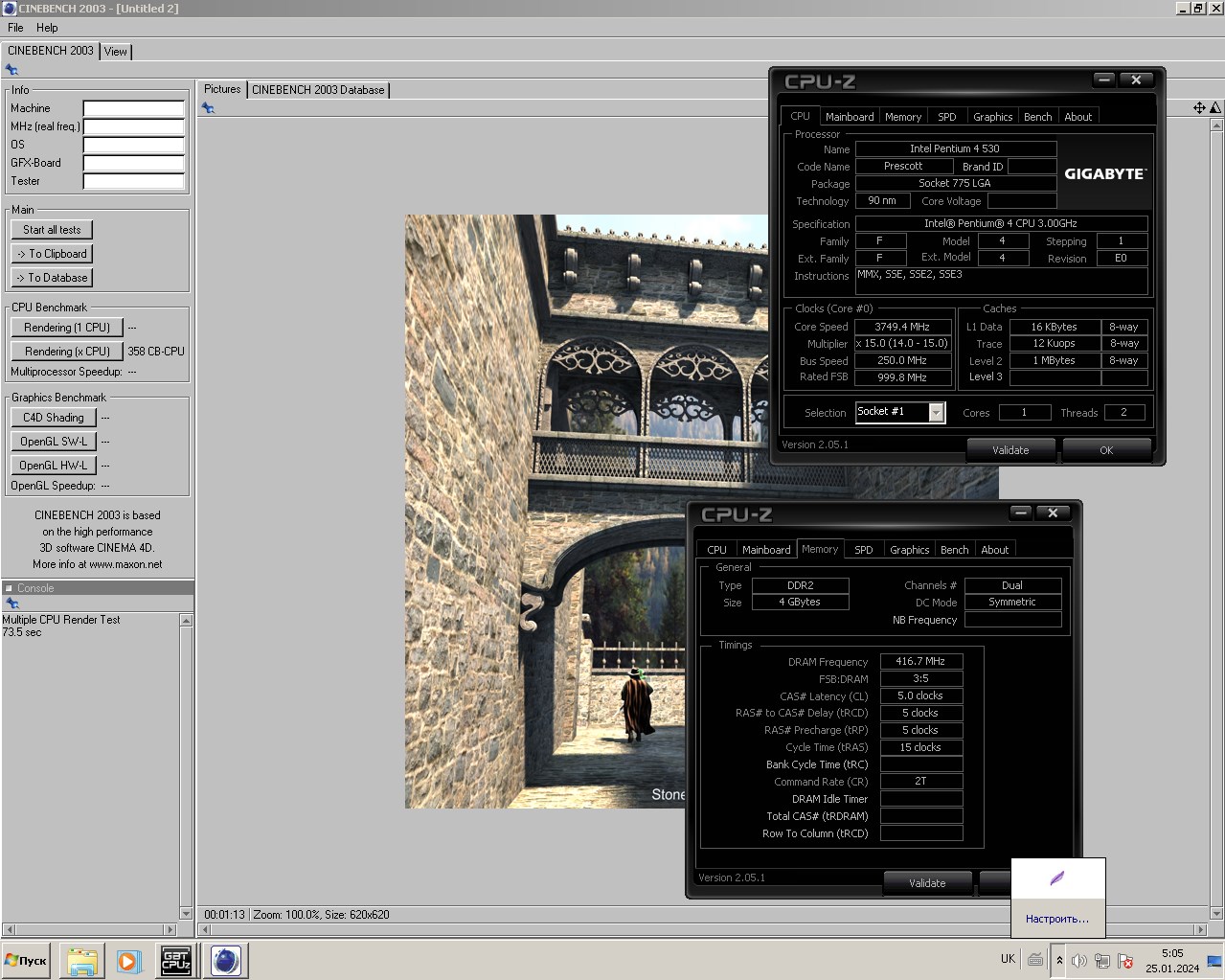
Task: Click the CINEBENCH taskbar icon
Action: pyautogui.click(x=226, y=961)
